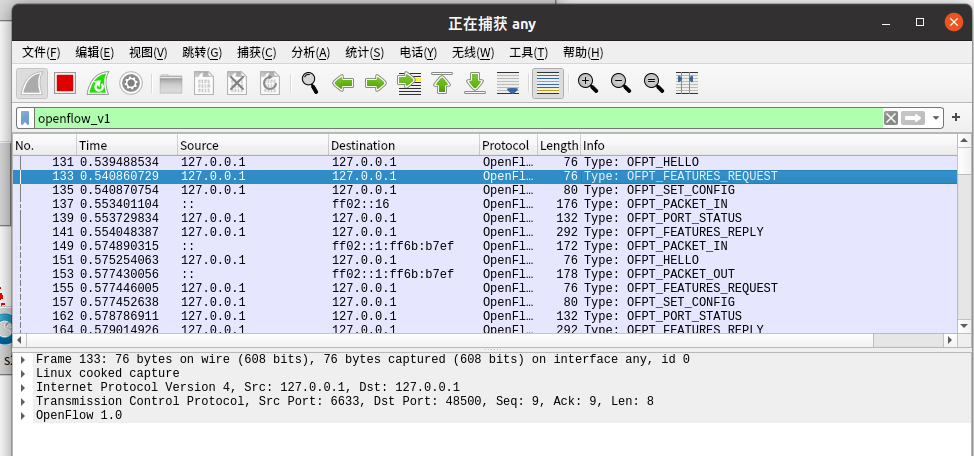Image resolution: width=974 pixels, height=456 pixels.
Task: Open the 工具(T) menu
Action: [x=529, y=53]
